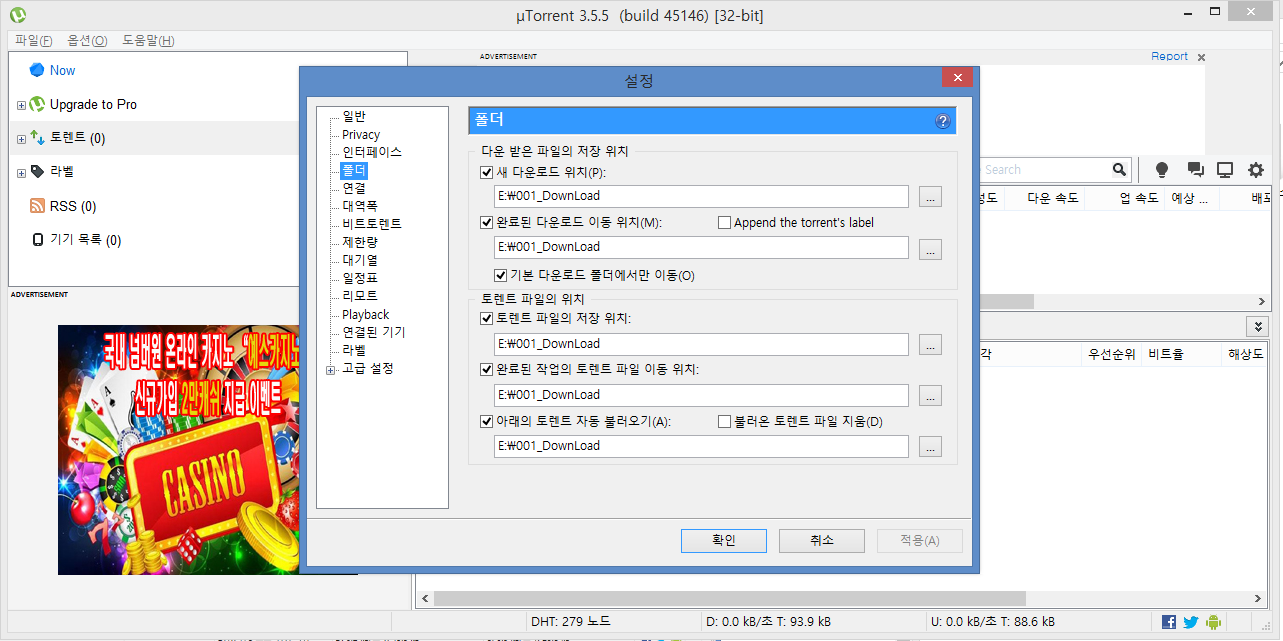
Task: Click the double-chevron collapse button in detail pane
Action: [x=1256, y=326]
